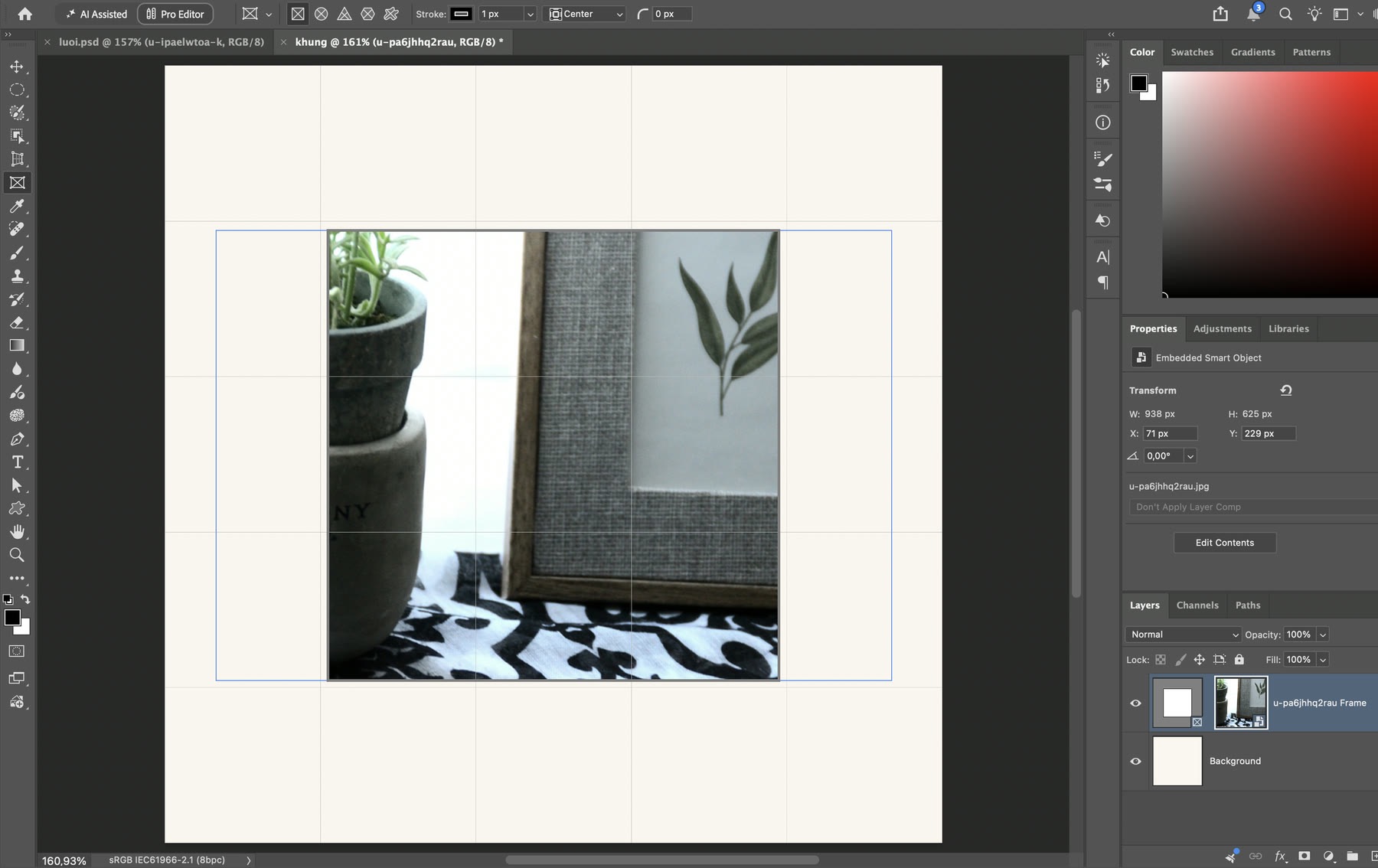
Task: Select the Gradient tool
Action: click(17, 345)
